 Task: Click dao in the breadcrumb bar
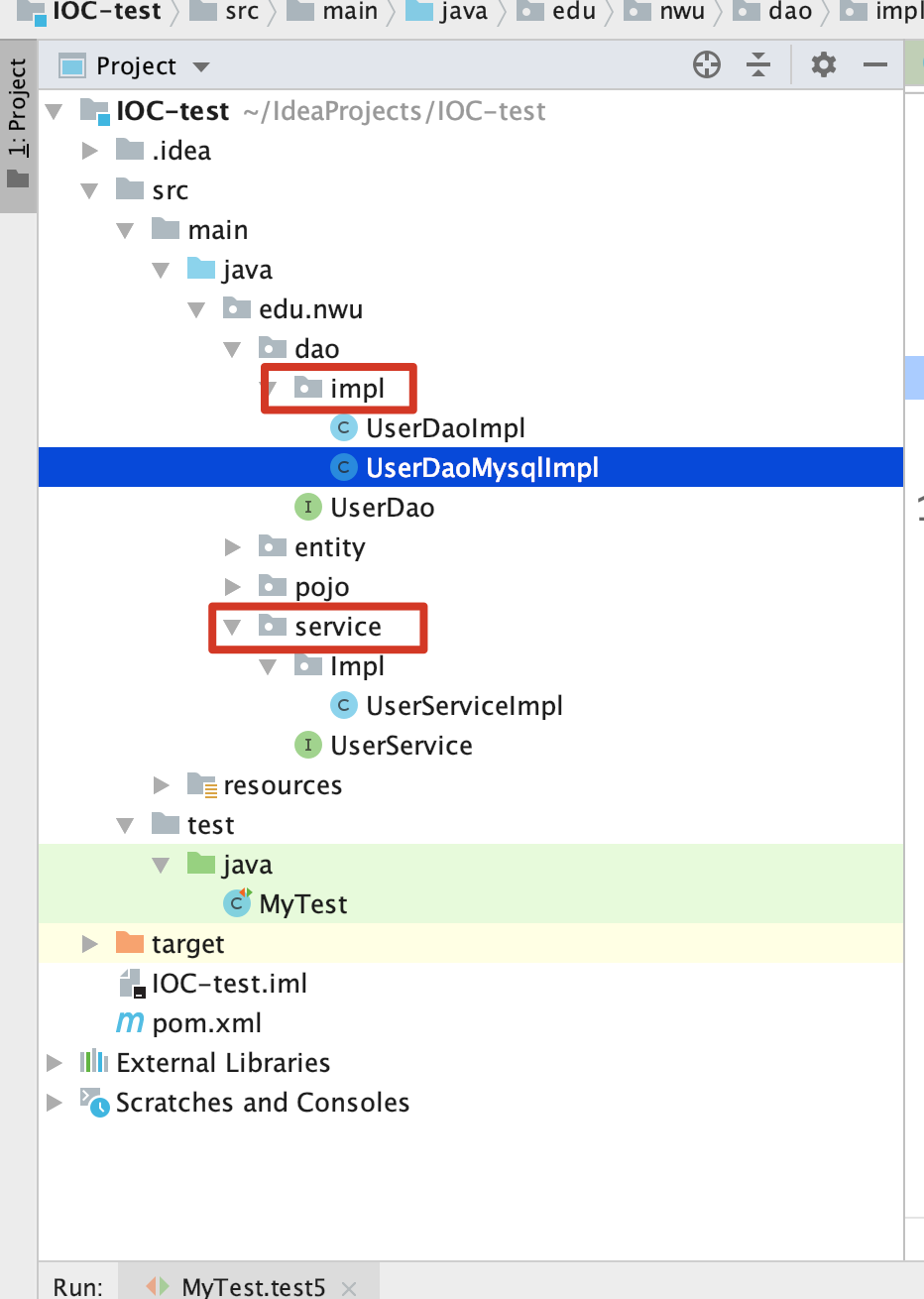point(790,12)
